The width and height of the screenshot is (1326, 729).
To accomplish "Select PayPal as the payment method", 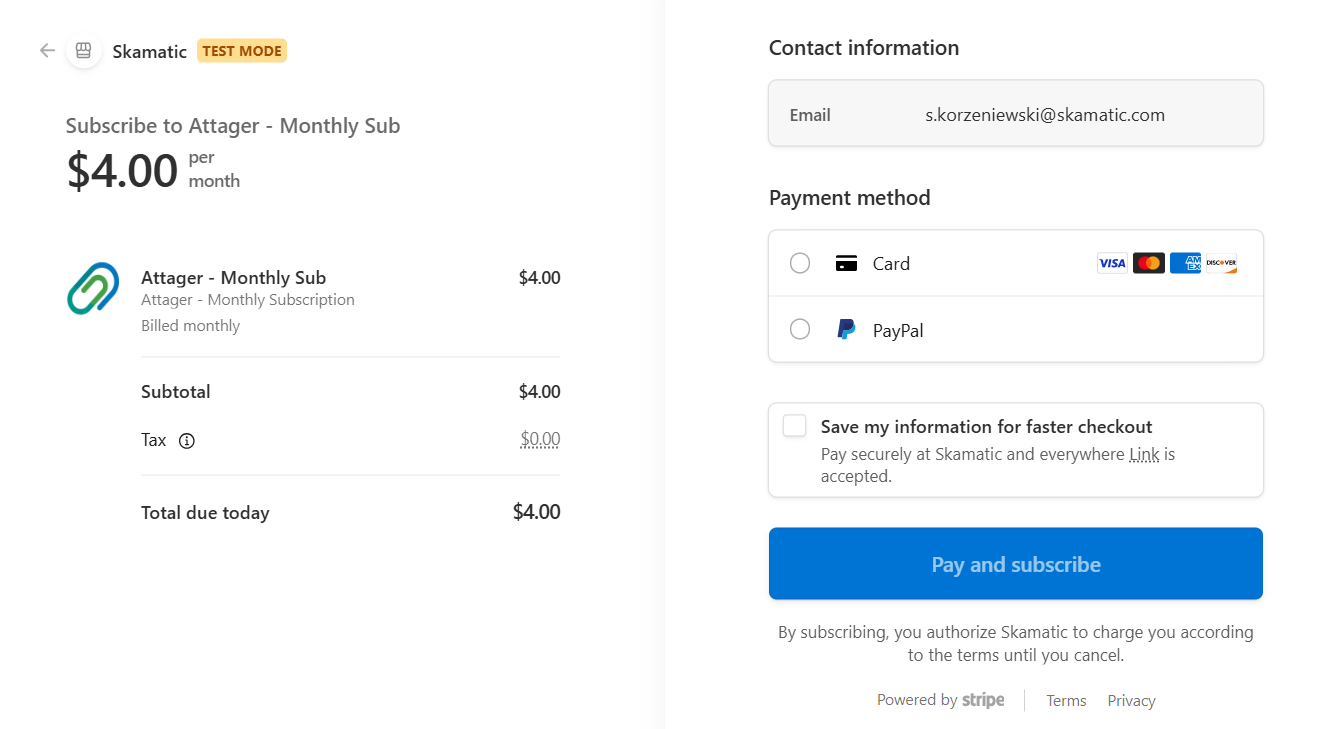I will pyautogui.click(x=799, y=329).
